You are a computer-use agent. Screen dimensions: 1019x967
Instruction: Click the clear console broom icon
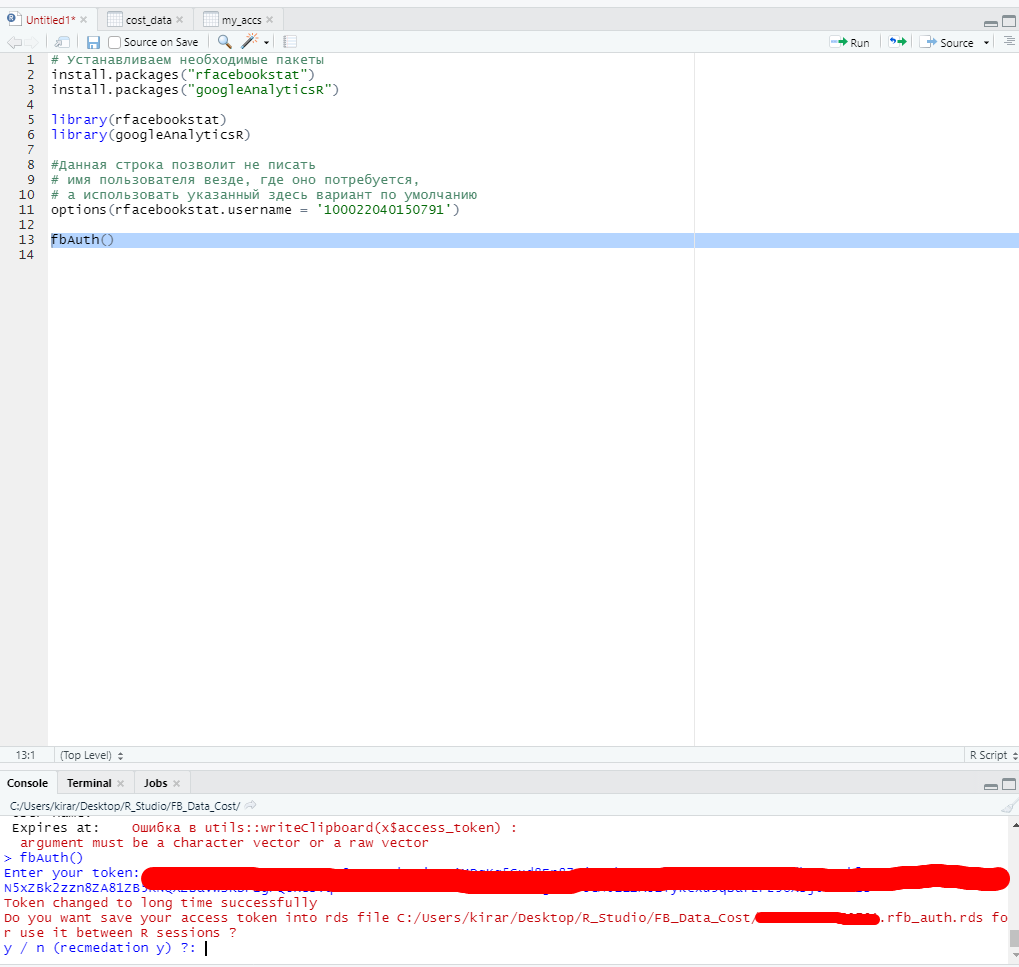[1009, 805]
